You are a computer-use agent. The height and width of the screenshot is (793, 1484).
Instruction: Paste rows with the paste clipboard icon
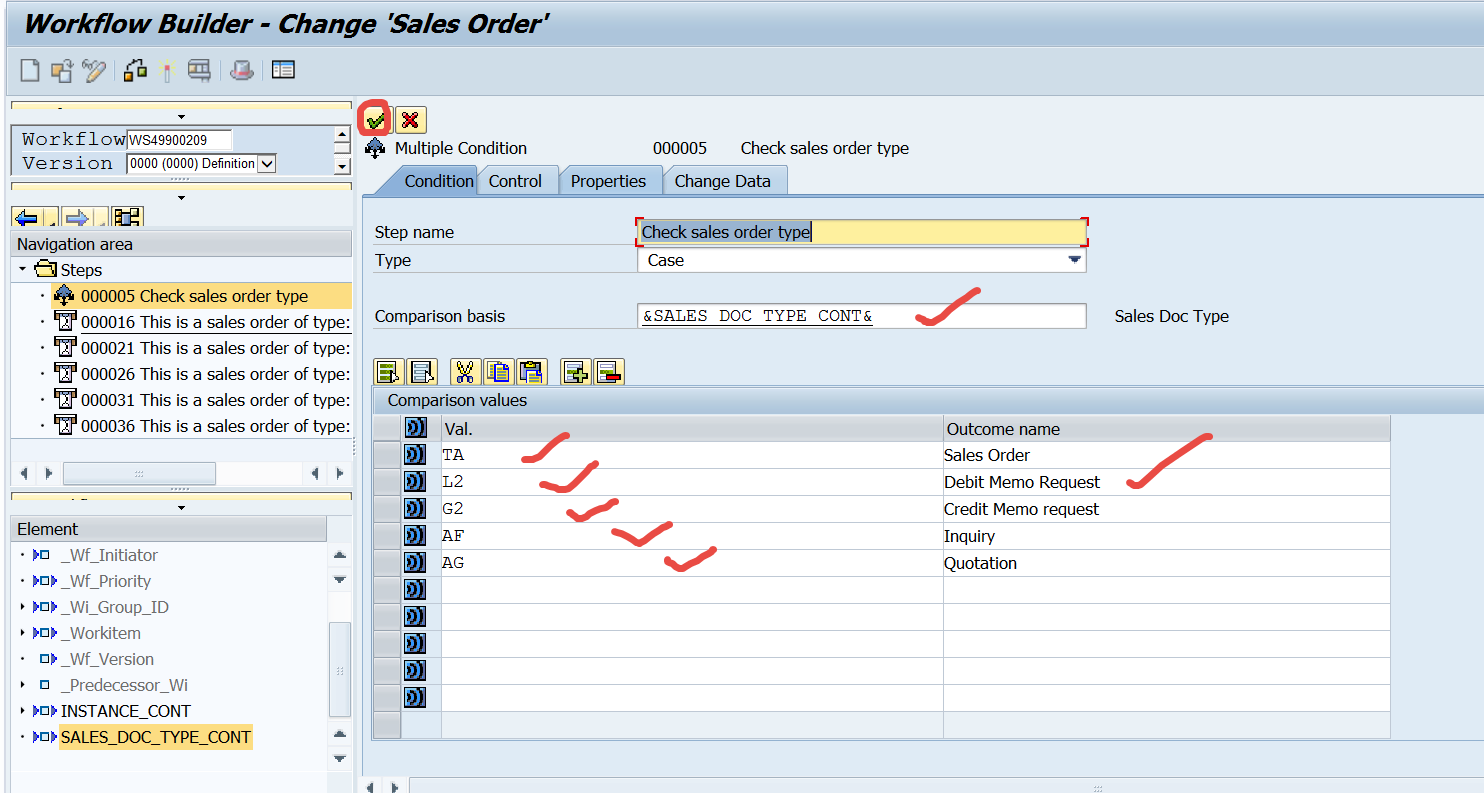(x=532, y=371)
